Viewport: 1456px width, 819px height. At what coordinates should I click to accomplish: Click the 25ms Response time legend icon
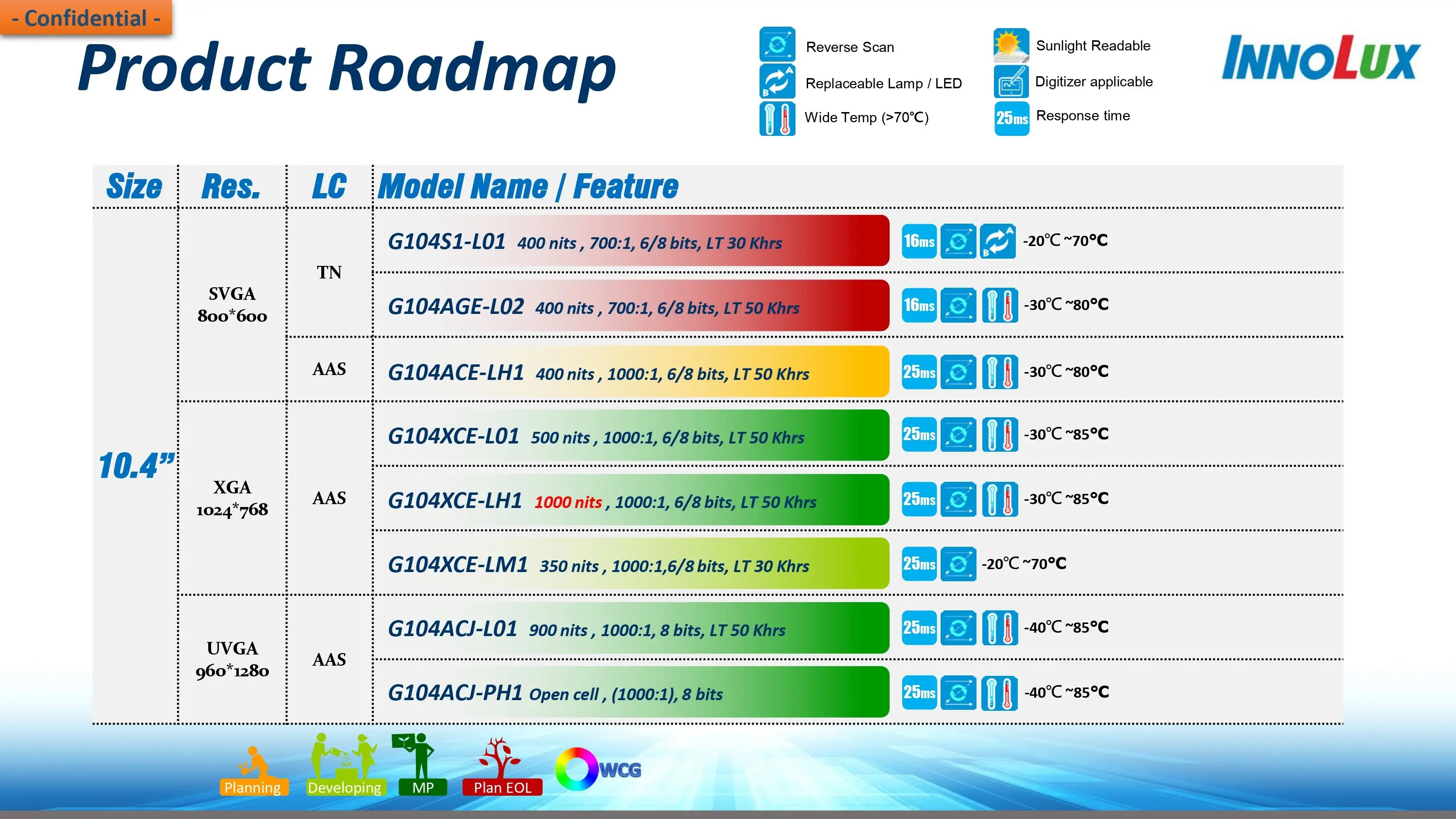1012,118
